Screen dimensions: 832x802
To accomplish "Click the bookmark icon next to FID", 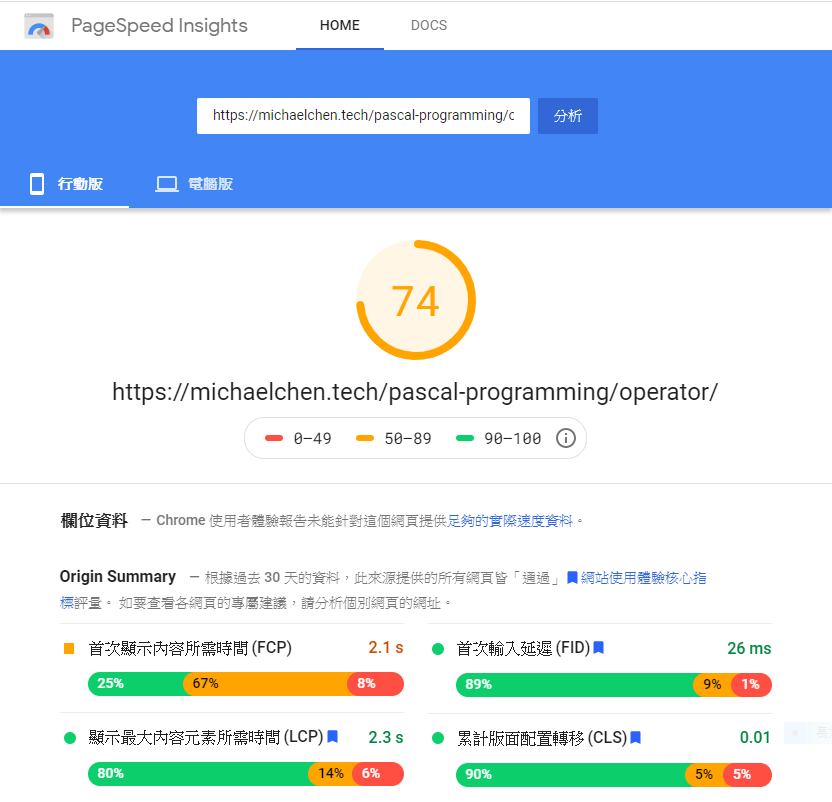I will (599, 648).
